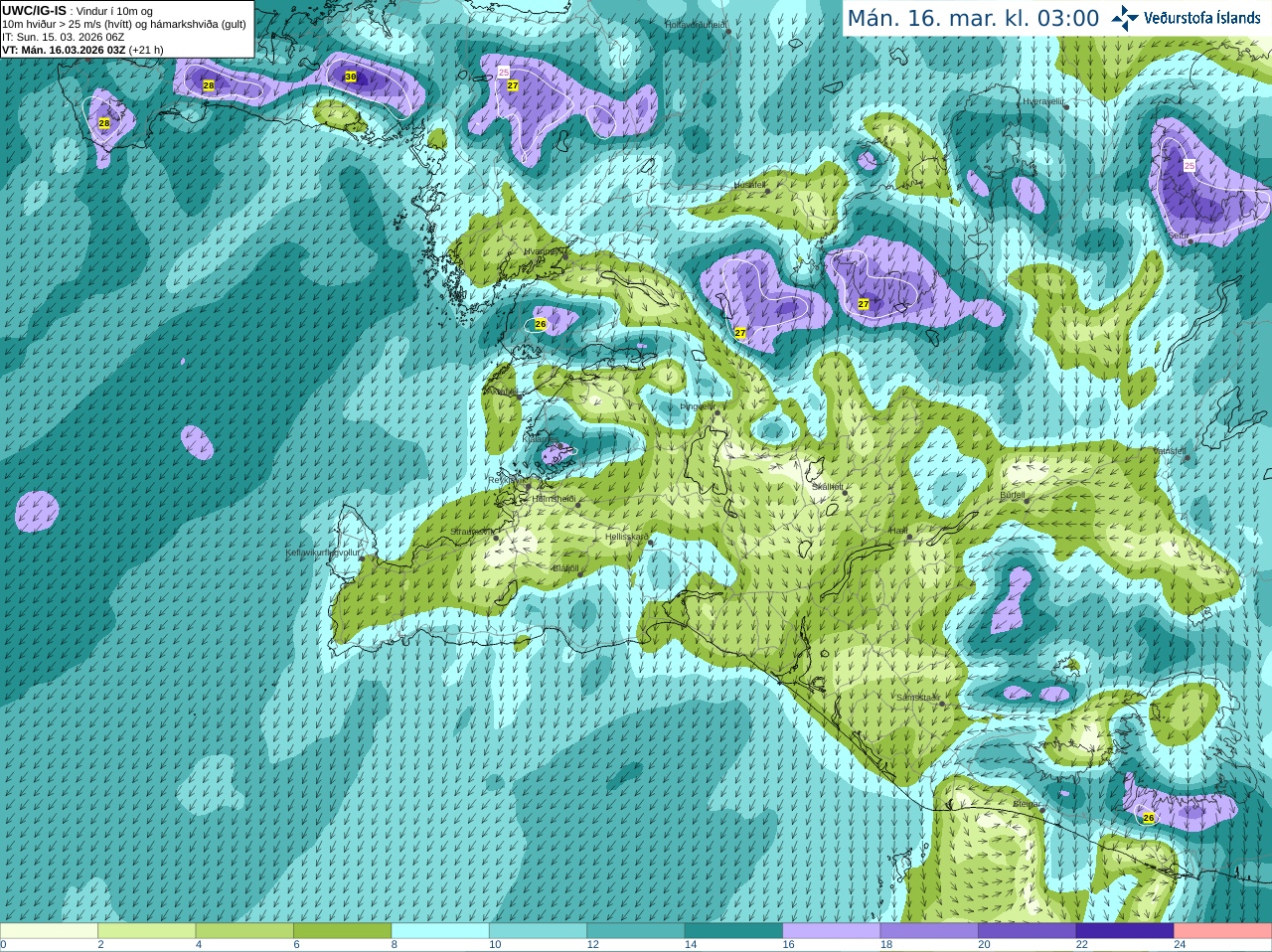The width and height of the screenshot is (1272, 952).
Task: Click the Veðurstofa Íslands logo emblem
Action: (1125, 18)
